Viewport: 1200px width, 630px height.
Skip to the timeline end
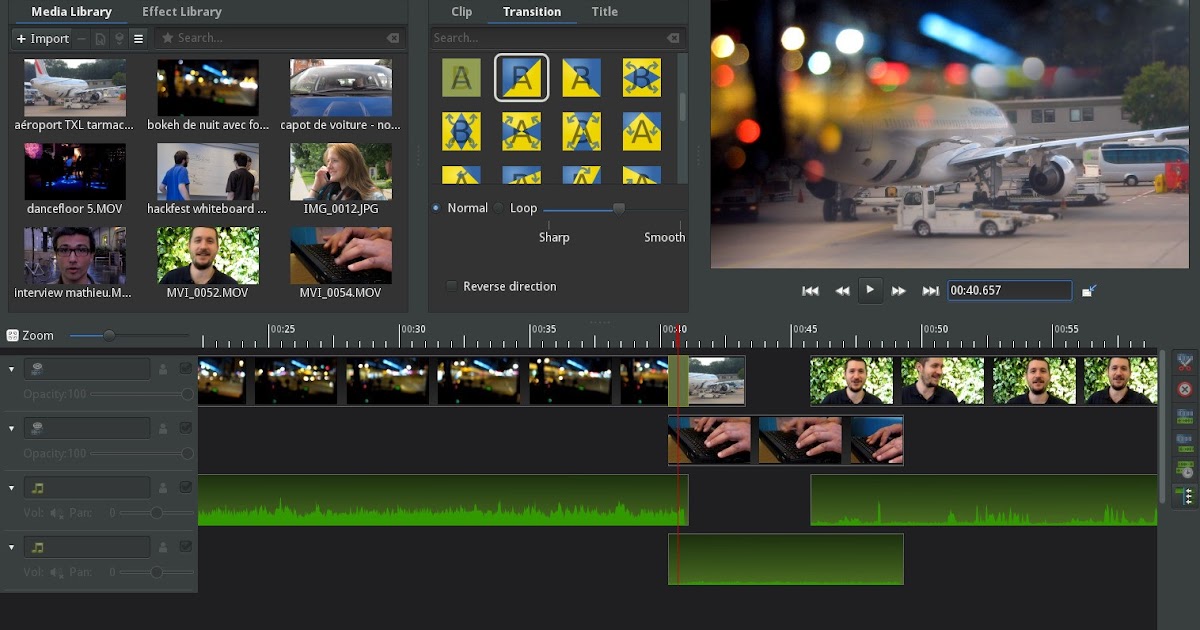point(930,291)
